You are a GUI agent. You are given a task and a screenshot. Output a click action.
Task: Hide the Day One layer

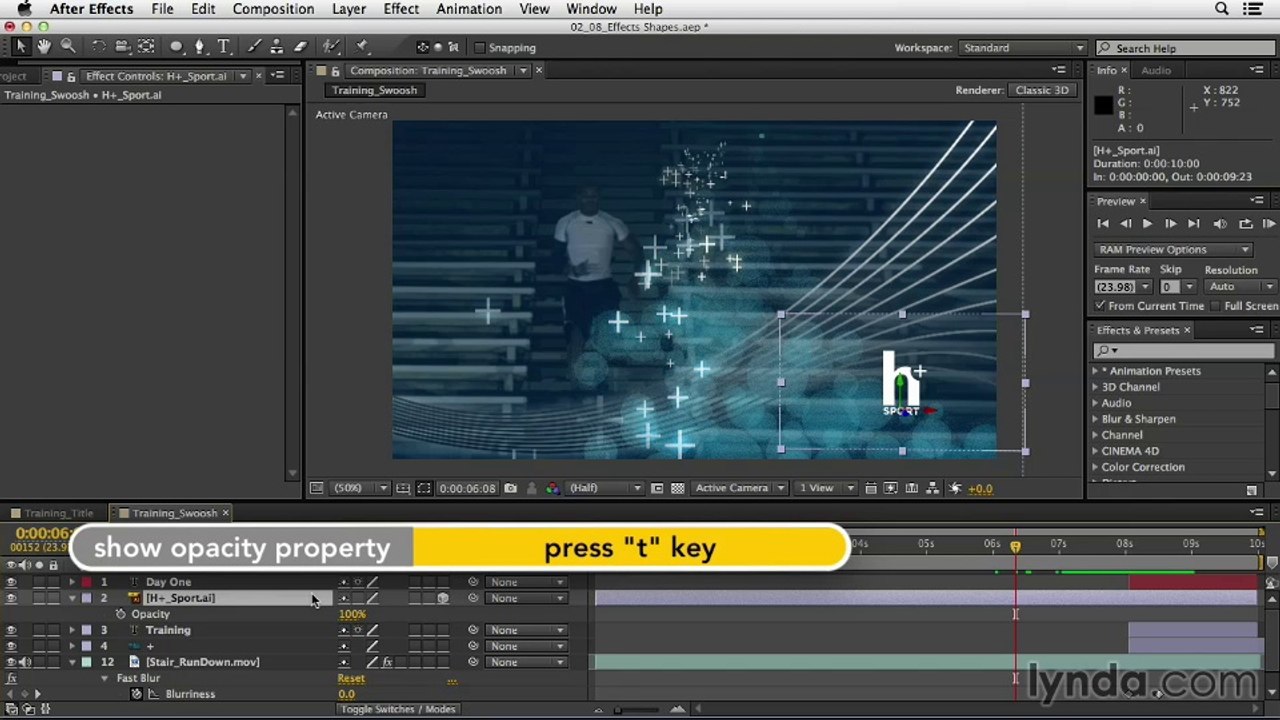(11, 582)
